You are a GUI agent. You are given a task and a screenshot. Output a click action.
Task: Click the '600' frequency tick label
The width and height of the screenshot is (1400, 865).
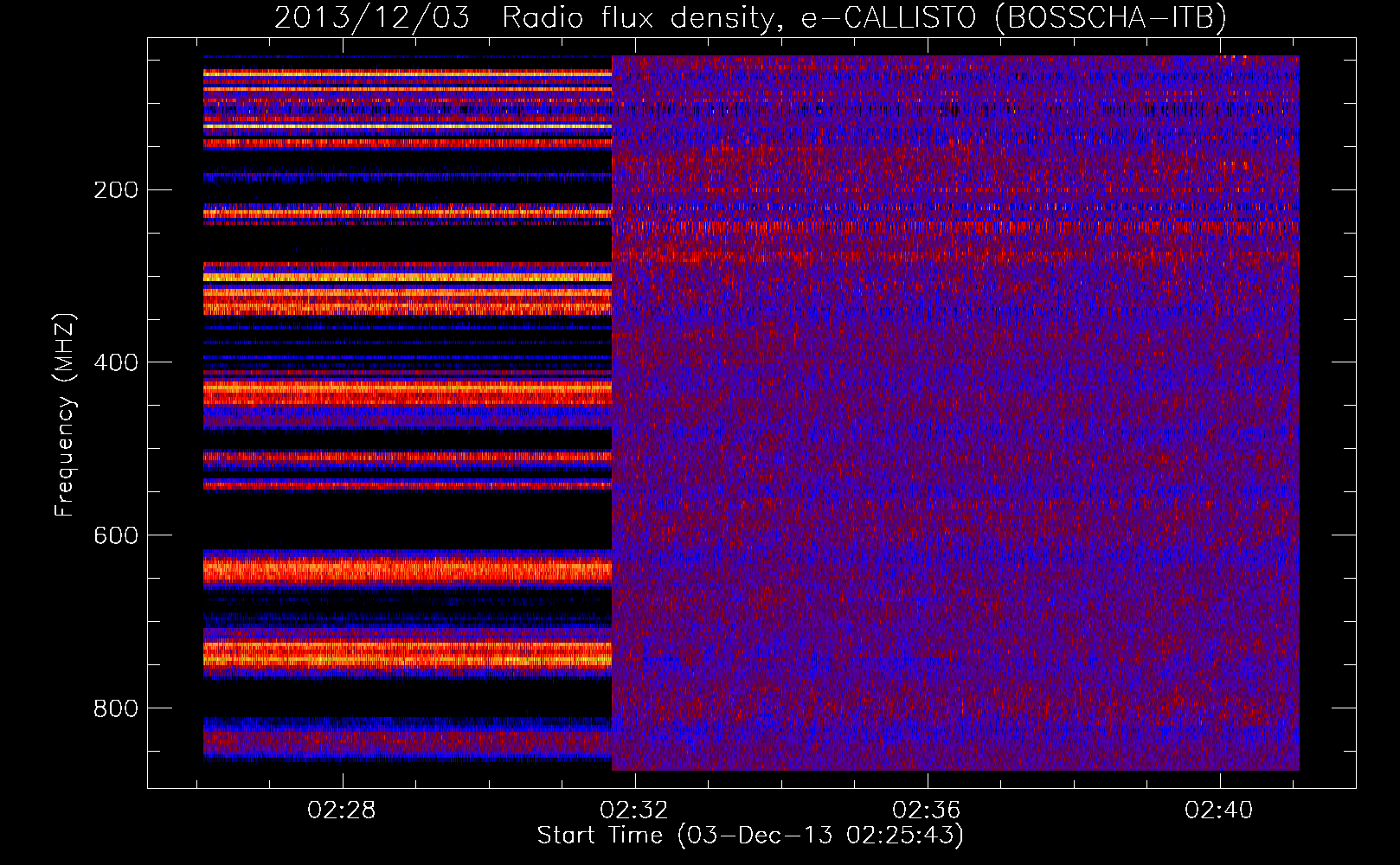pyautogui.click(x=116, y=536)
